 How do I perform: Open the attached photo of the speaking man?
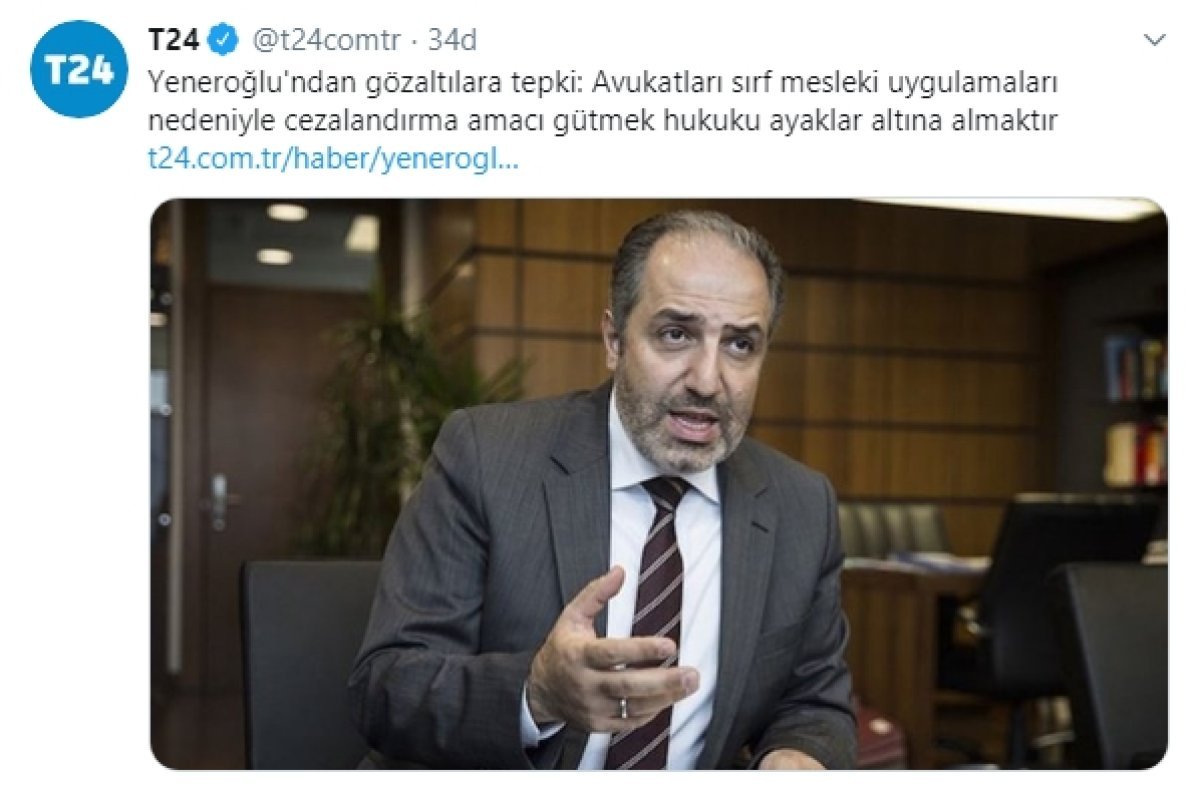pyautogui.click(x=659, y=484)
